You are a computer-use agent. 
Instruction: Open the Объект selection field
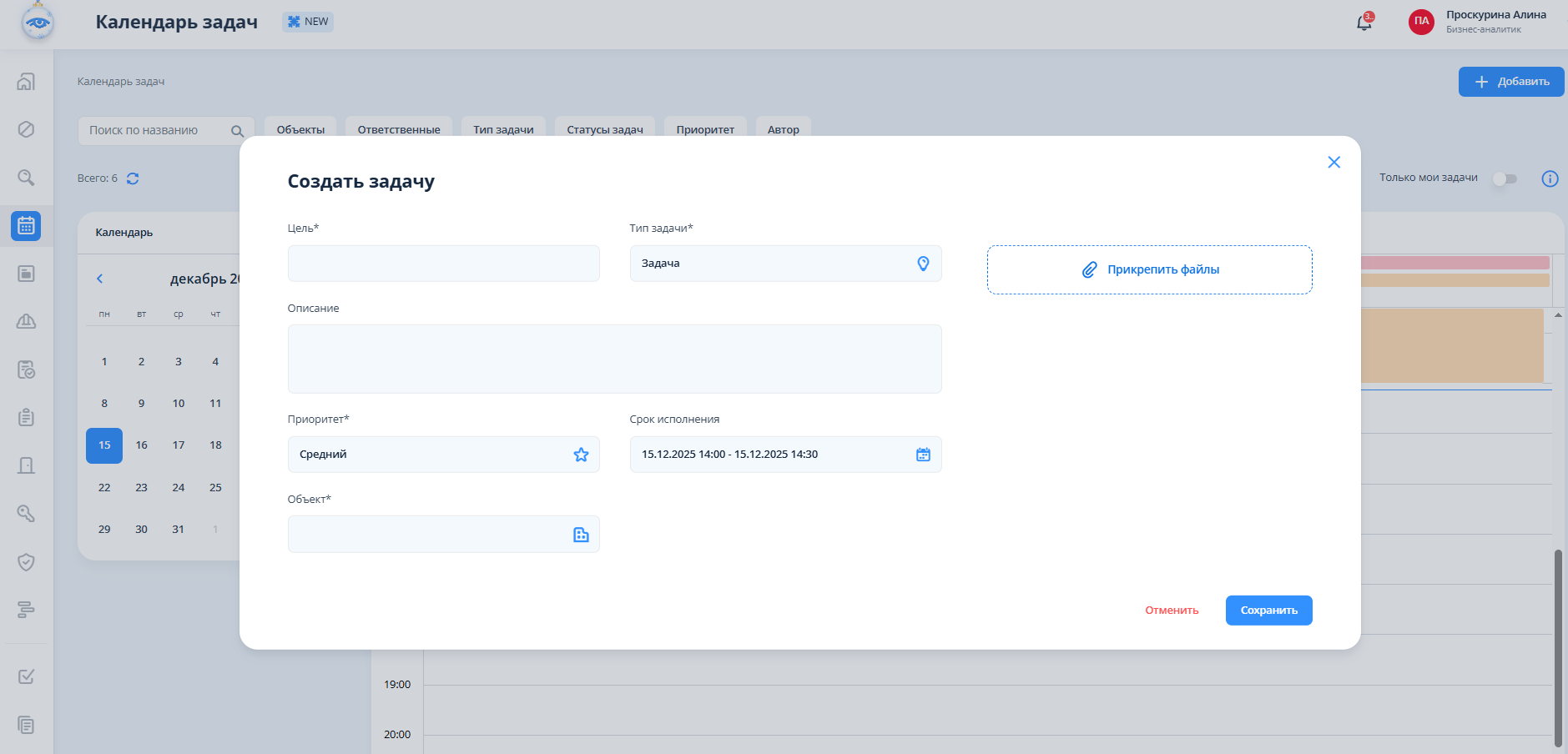[443, 535]
